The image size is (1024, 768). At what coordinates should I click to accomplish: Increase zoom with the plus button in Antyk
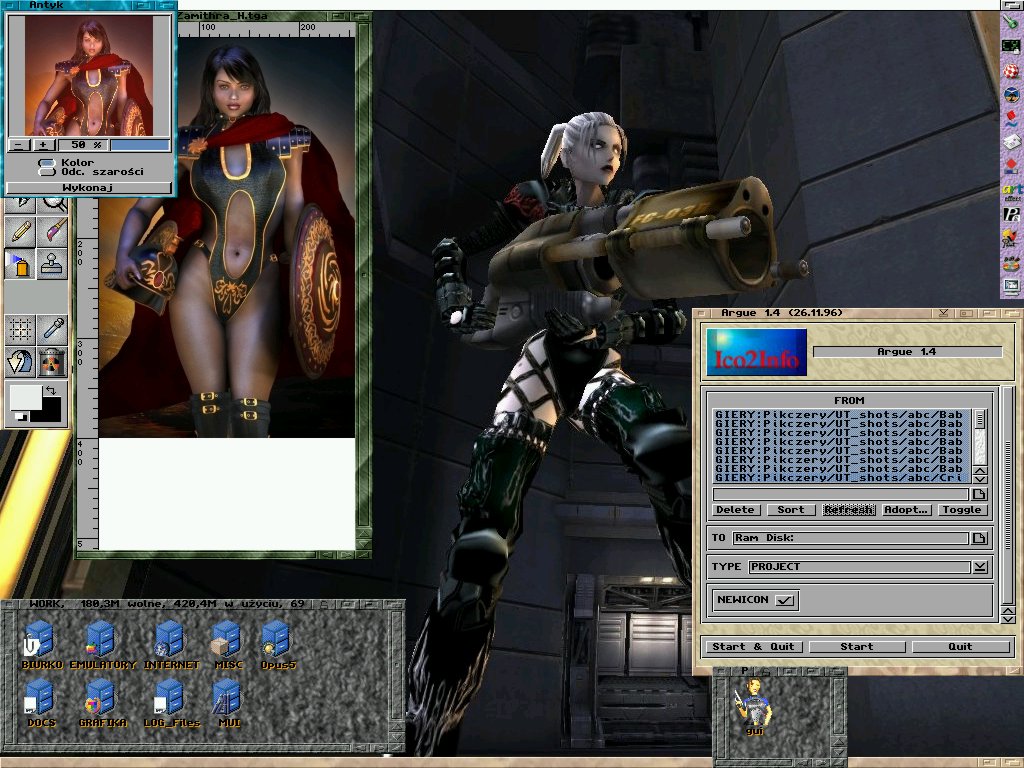pyautogui.click(x=43, y=145)
